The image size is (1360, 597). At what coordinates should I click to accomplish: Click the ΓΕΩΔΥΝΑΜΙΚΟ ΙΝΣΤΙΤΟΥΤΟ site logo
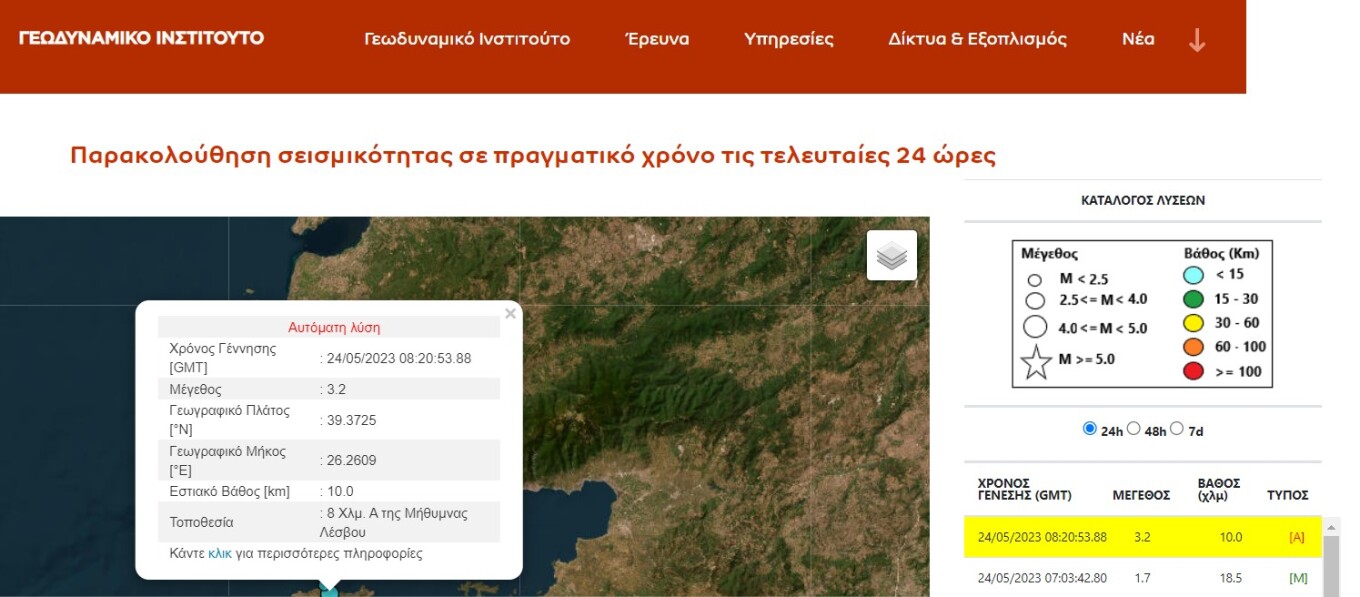click(141, 38)
